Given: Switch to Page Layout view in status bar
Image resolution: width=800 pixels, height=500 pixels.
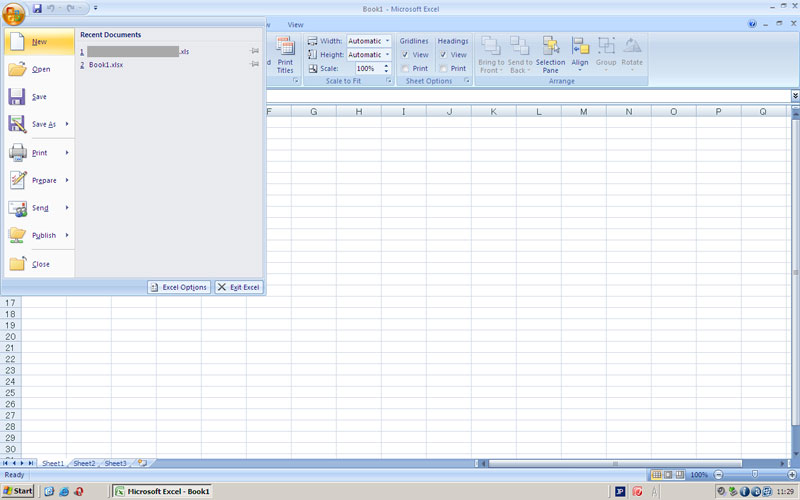Looking at the screenshot, I should (668, 475).
